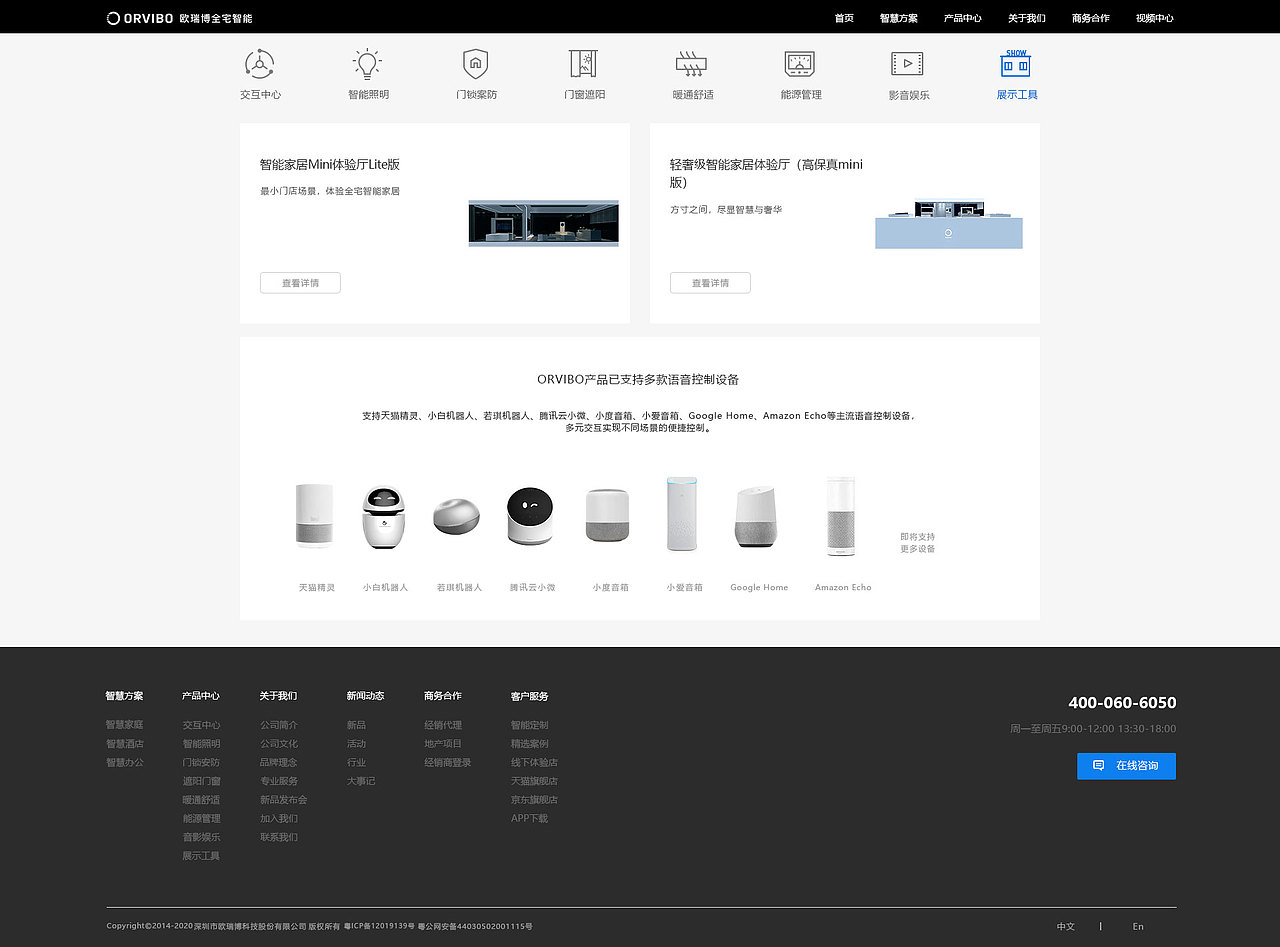Open APP下载 footer link

[530, 819]
